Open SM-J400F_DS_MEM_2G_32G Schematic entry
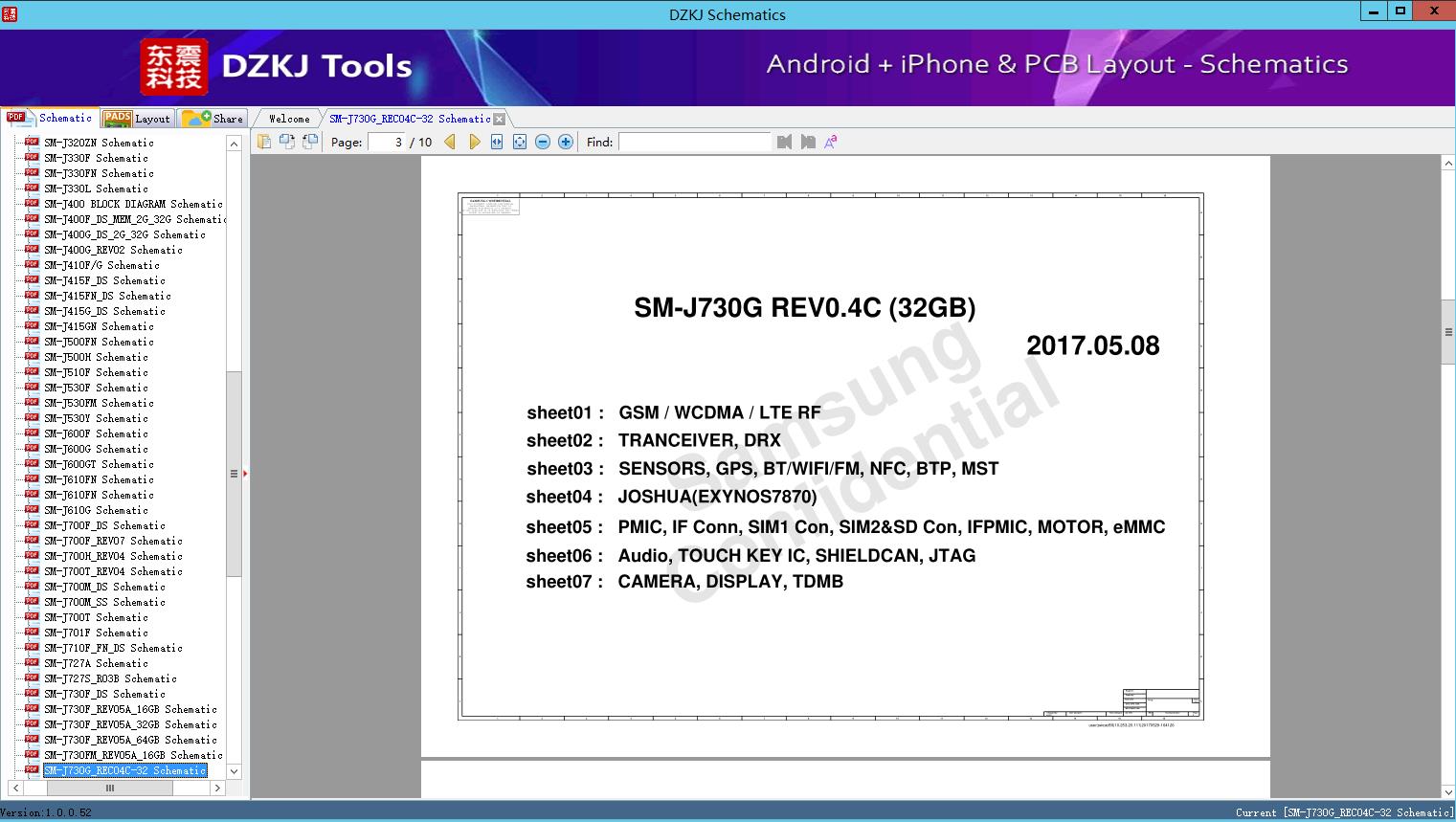The width and height of the screenshot is (1456, 822). pos(135,219)
